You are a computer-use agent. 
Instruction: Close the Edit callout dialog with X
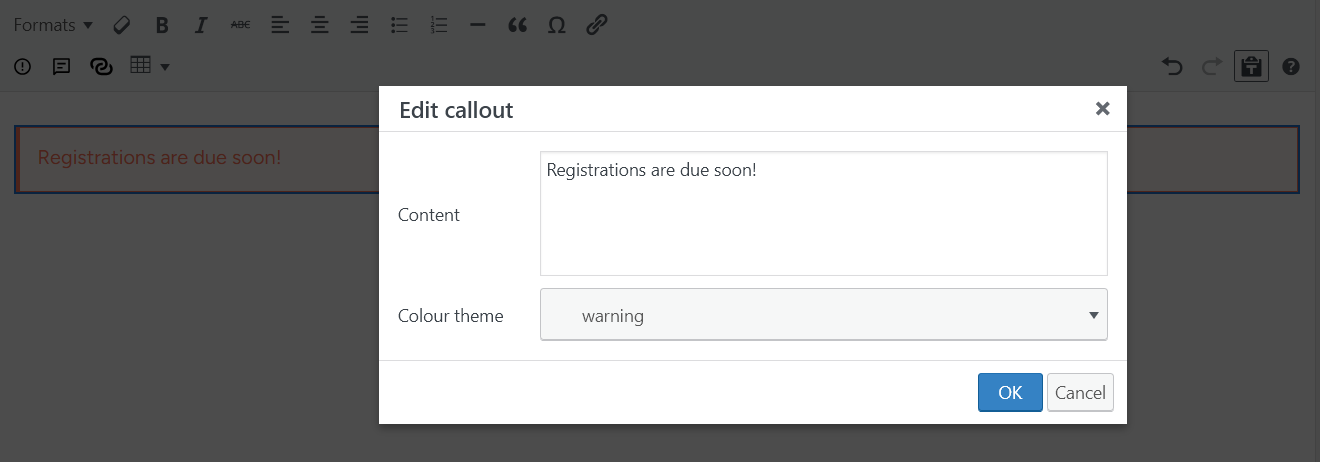pos(1102,109)
